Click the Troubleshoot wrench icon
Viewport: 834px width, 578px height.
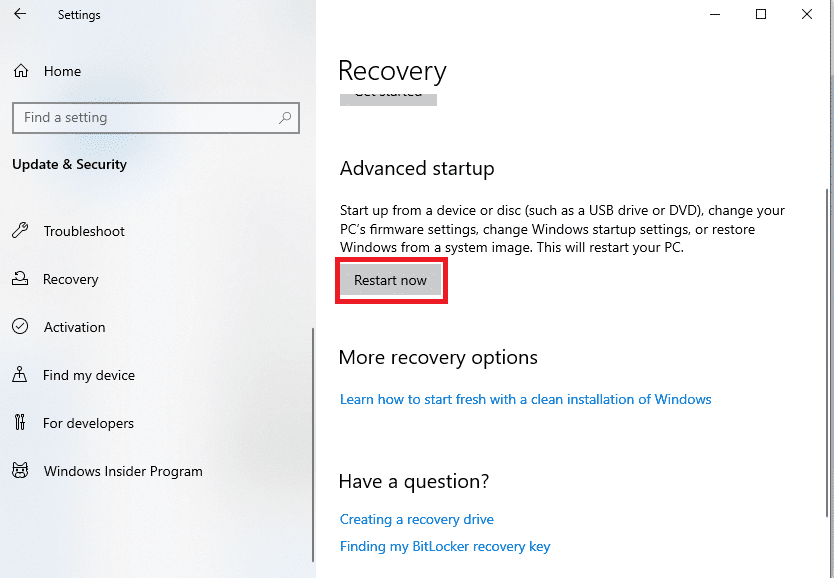click(x=20, y=231)
